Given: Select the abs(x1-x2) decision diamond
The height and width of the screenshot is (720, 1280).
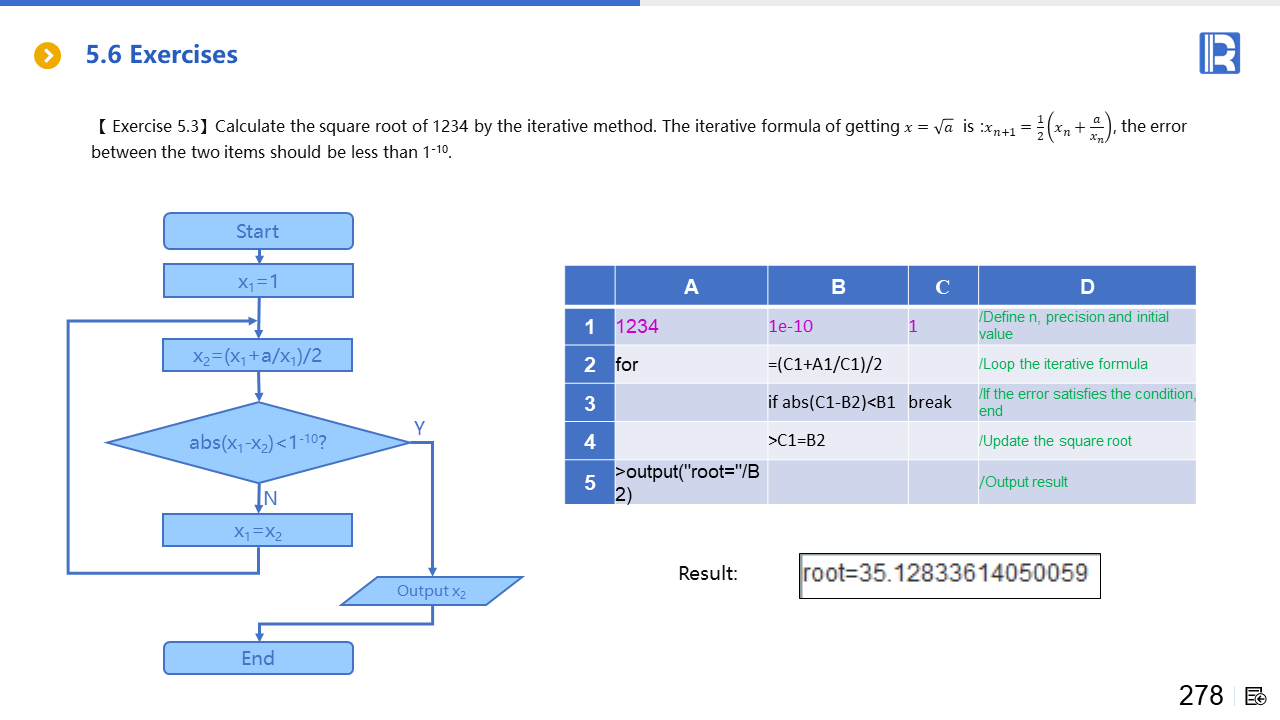Looking at the screenshot, I should (258, 442).
